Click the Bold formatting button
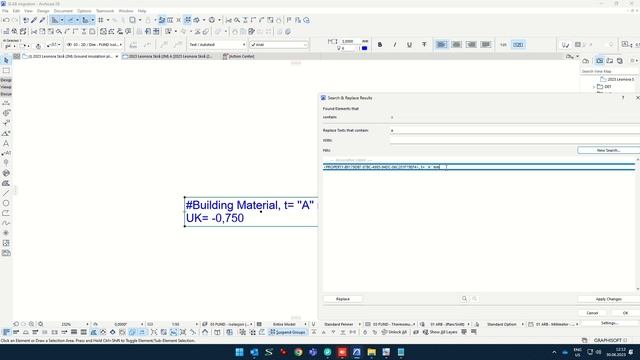Screen dimensions: 640x360 click(x=380, y=44)
